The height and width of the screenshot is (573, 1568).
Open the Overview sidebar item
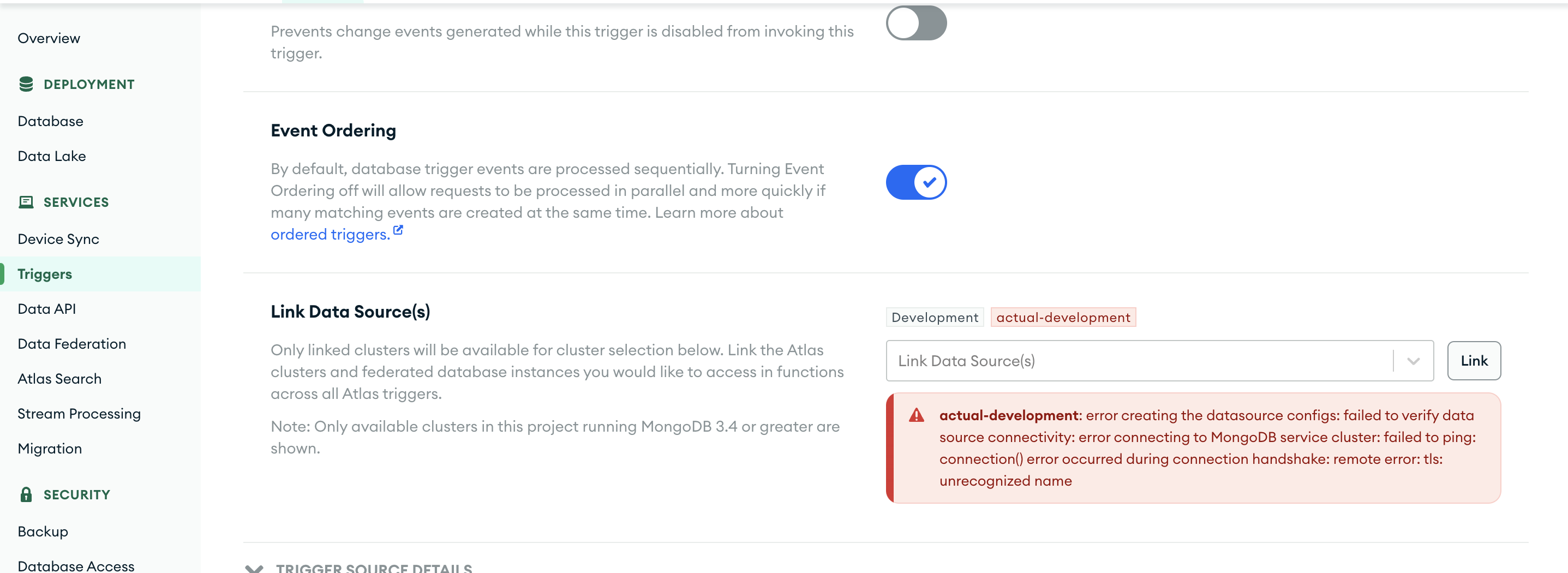point(49,38)
